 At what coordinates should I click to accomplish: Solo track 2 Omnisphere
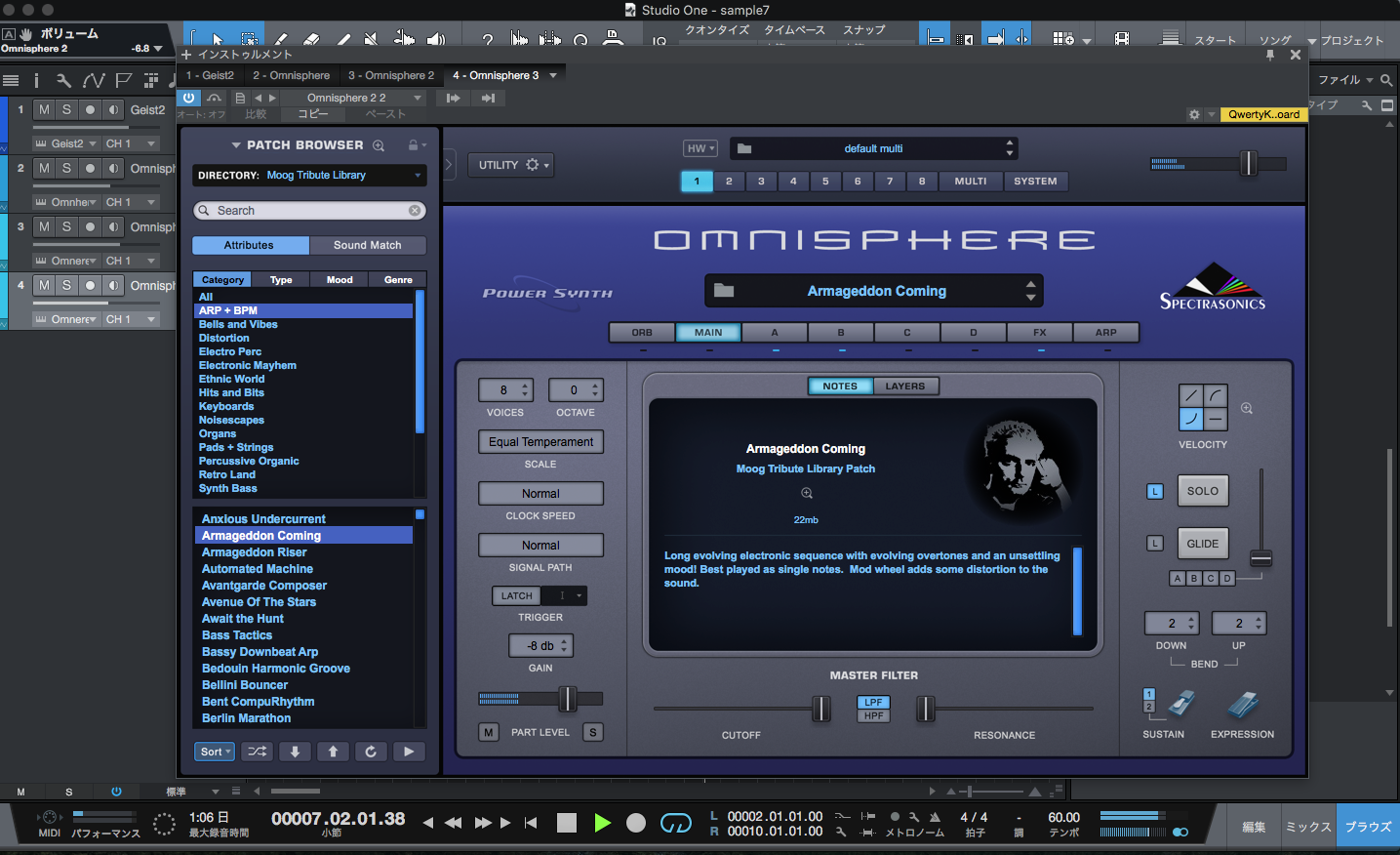pos(66,169)
